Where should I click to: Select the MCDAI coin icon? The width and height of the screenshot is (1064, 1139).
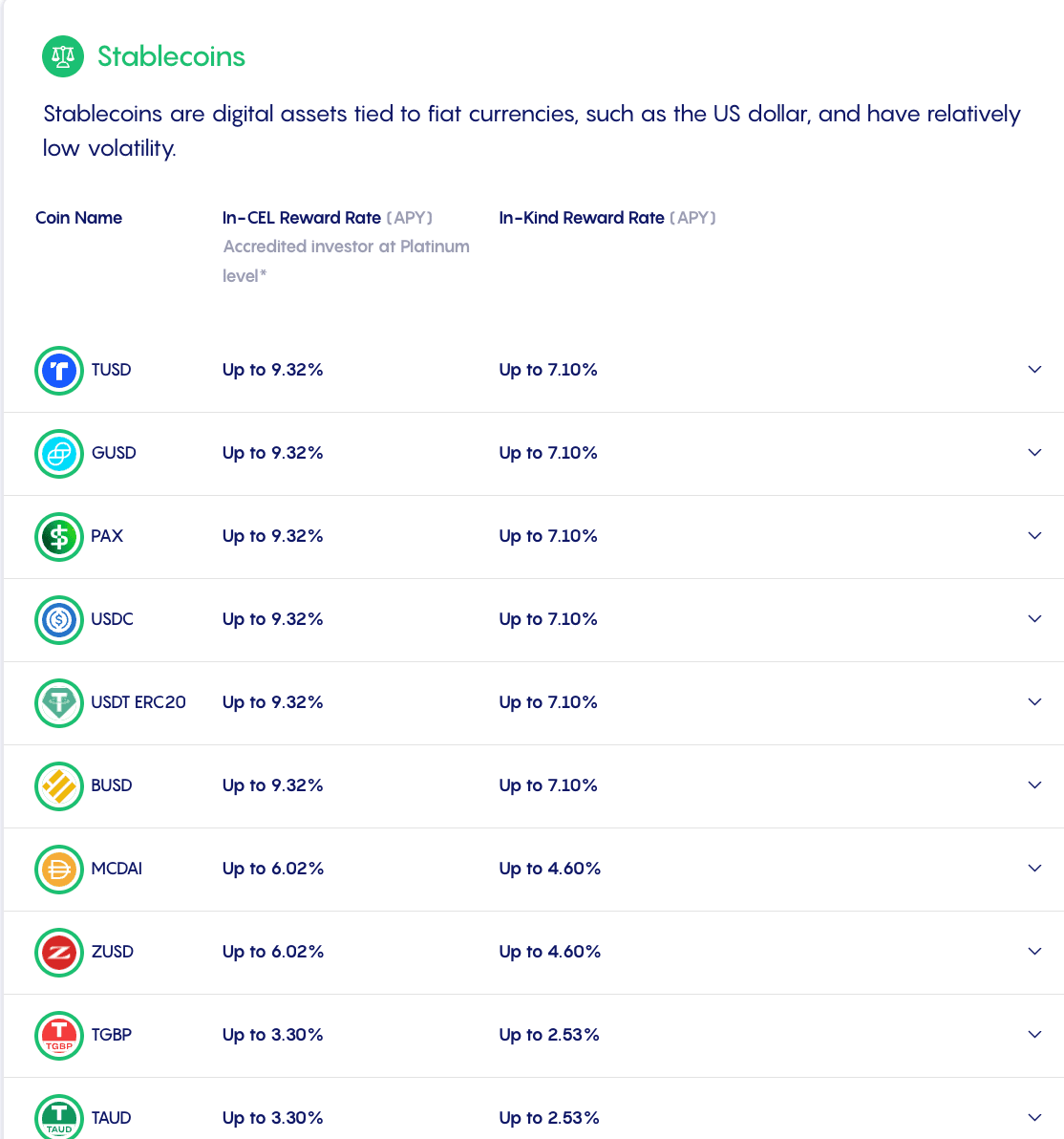tap(58, 869)
